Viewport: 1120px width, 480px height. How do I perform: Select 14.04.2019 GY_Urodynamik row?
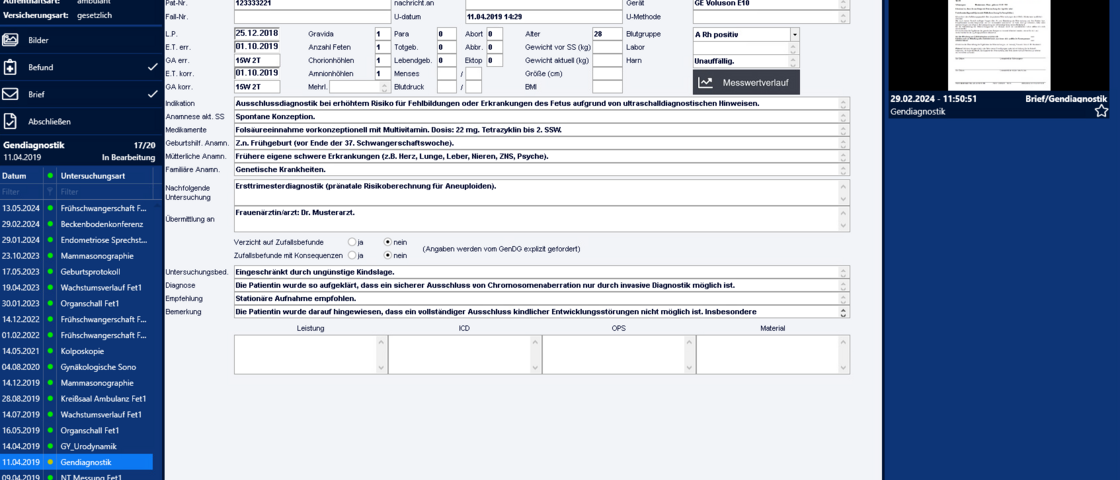[x=76, y=446]
